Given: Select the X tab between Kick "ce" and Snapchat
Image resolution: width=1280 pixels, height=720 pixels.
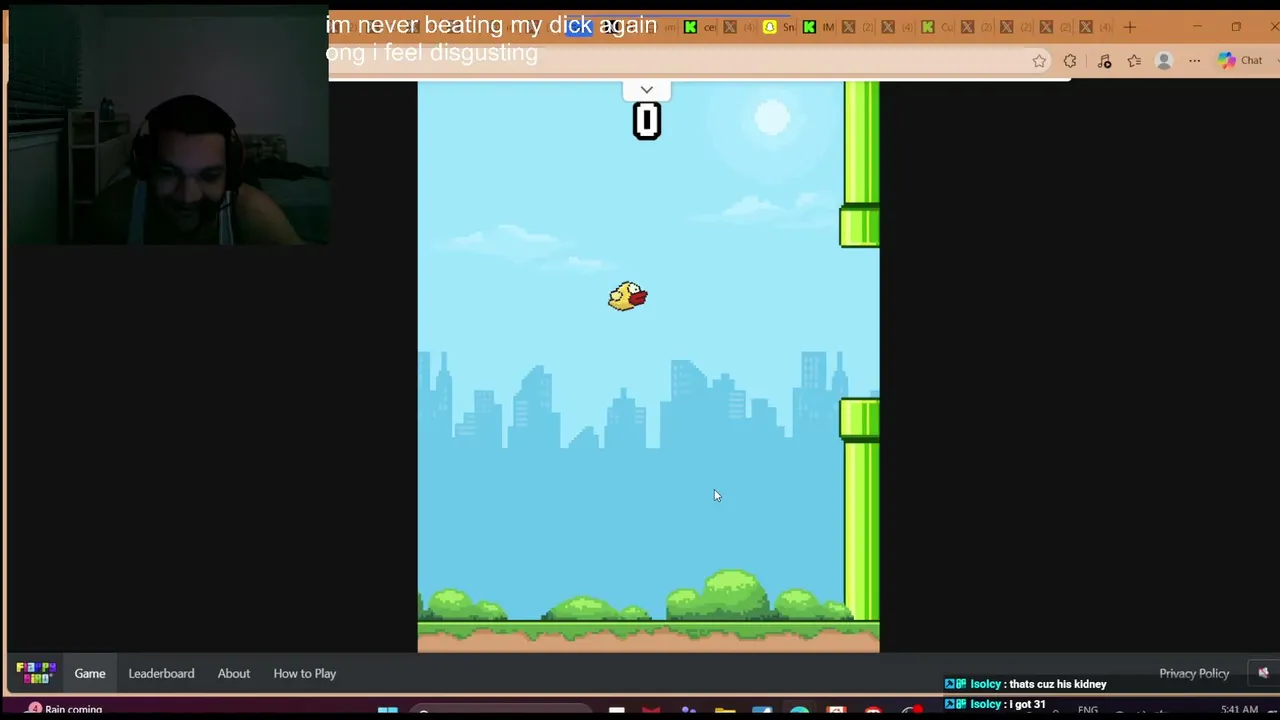Looking at the screenshot, I should [x=740, y=27].
